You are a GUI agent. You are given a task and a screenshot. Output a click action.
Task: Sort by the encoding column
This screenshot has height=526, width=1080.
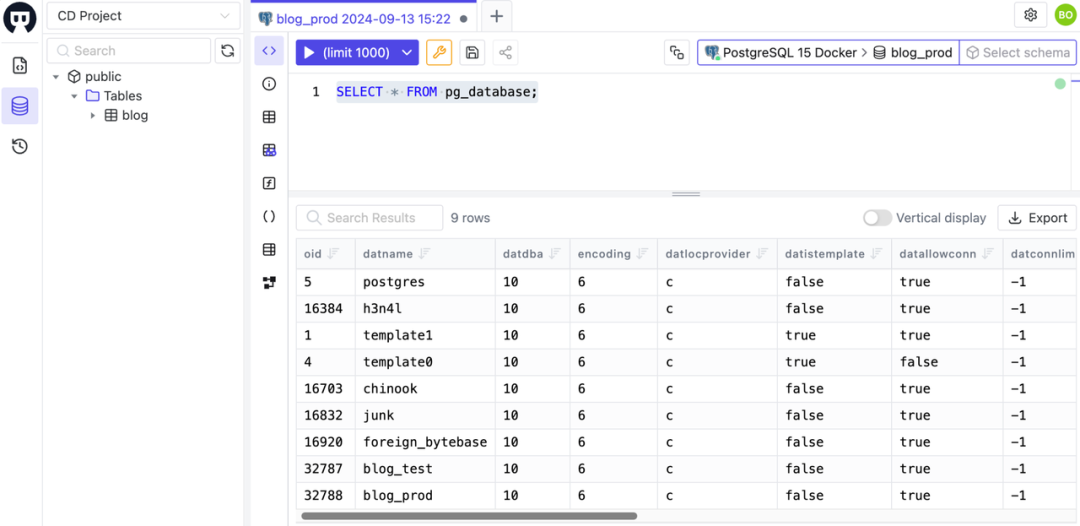[642, 254]
